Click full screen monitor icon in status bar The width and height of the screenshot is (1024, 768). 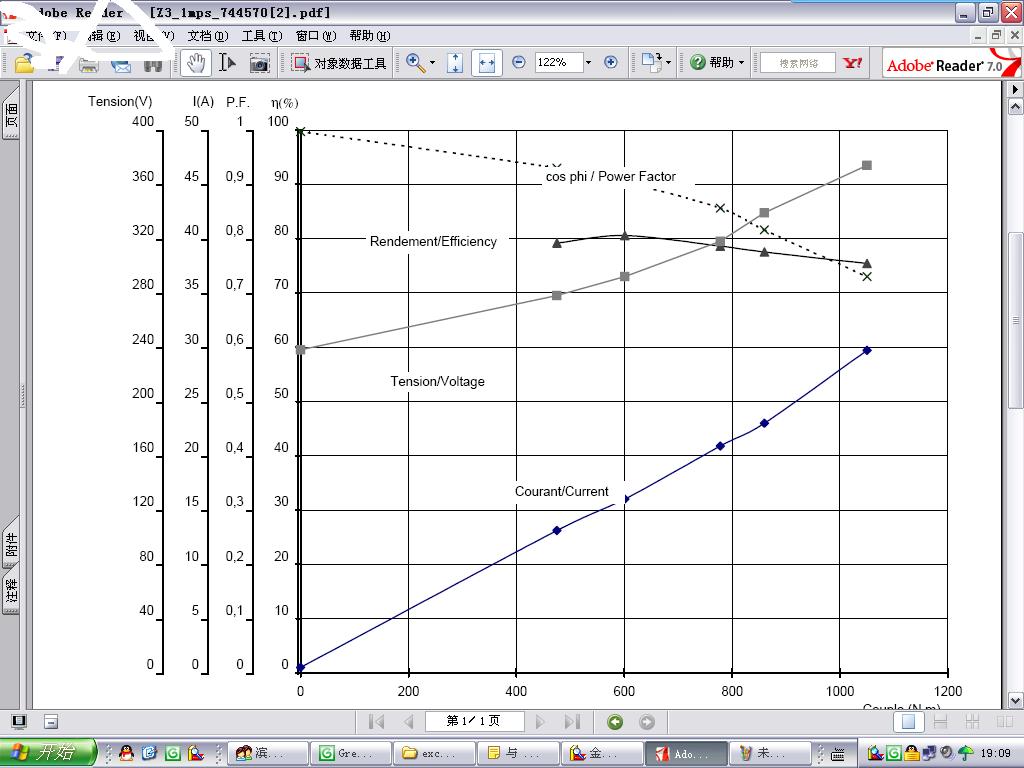click(19, 722)
